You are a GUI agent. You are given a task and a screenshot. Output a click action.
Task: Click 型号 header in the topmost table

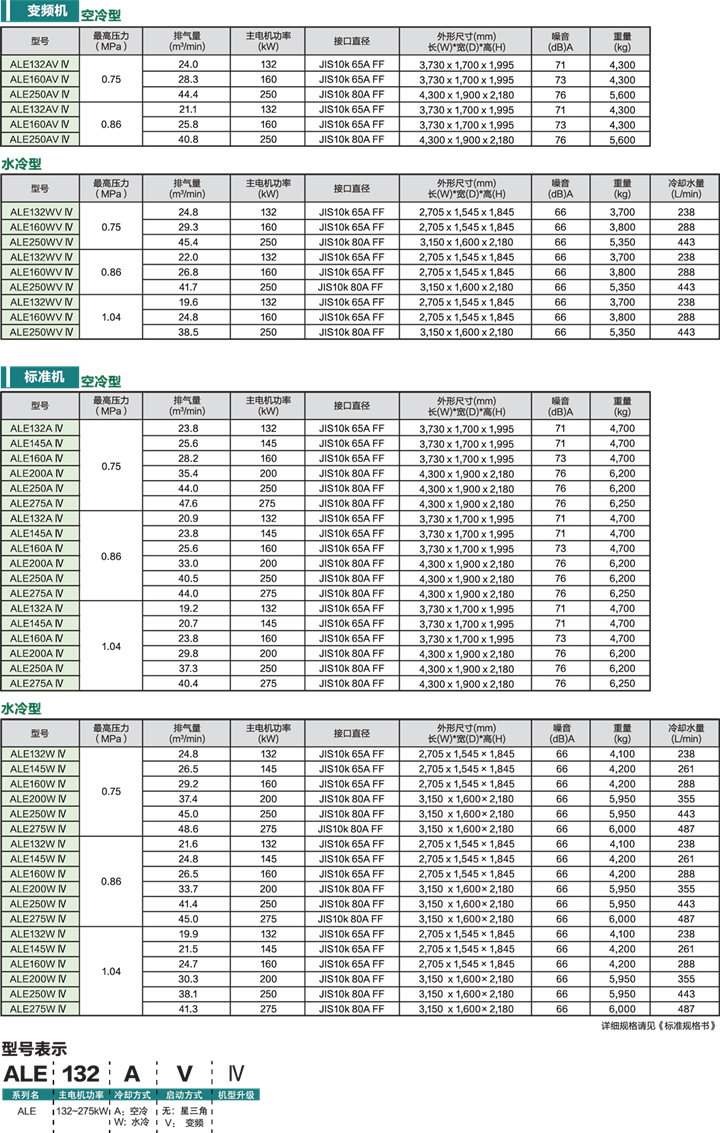pos(40,41)
